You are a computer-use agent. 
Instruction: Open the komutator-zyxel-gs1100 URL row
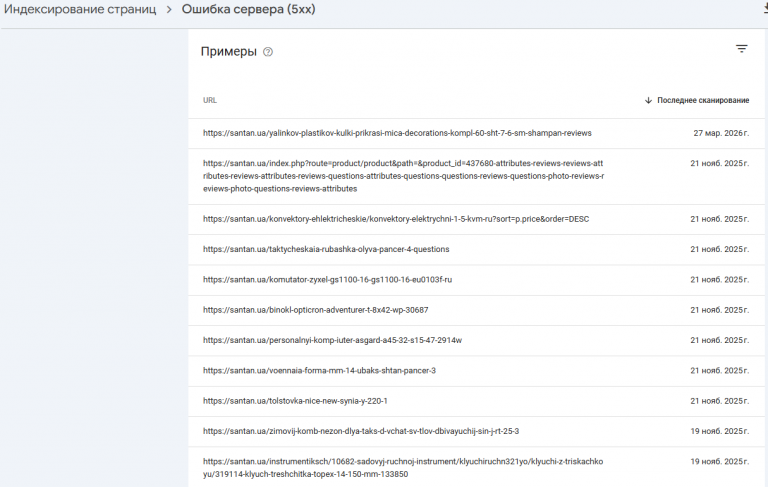(x=334, y=279)
